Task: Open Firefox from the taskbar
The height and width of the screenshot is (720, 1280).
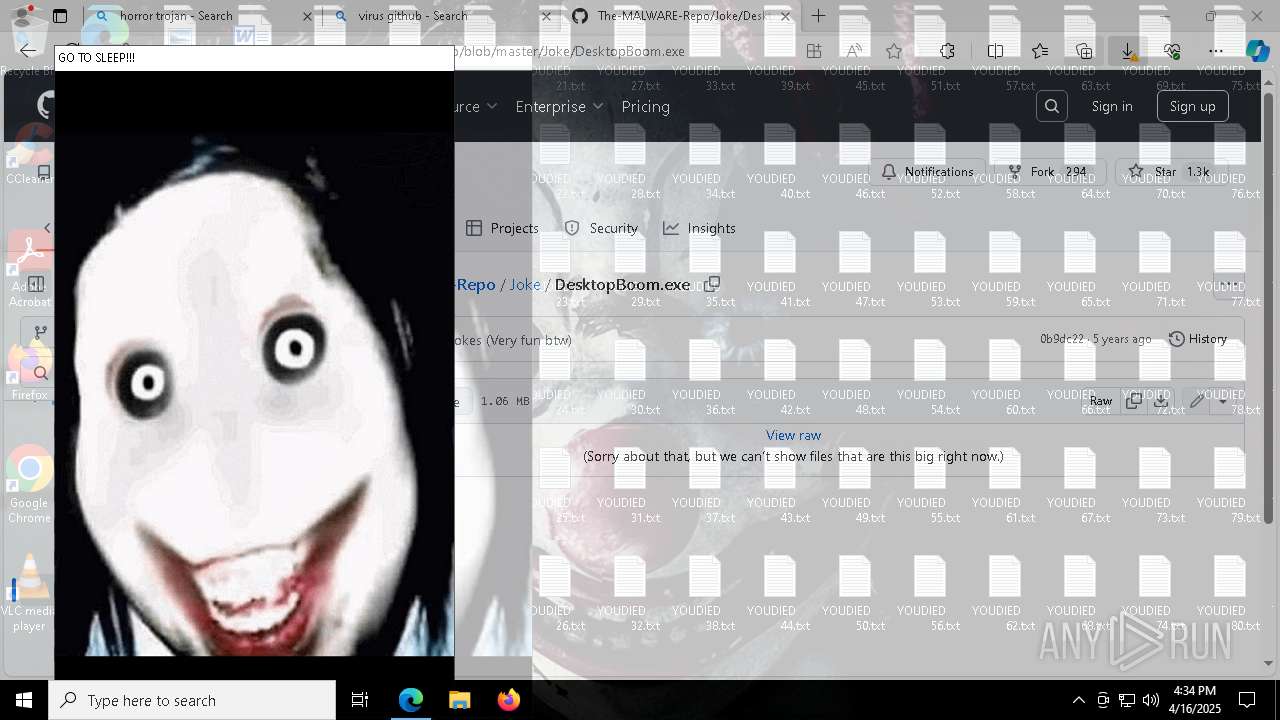Action: coord(509,700)
